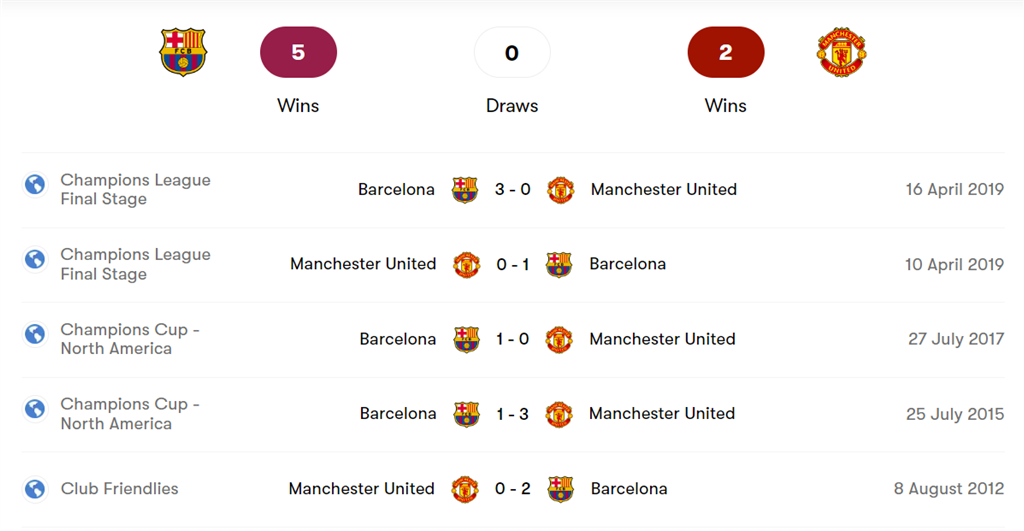Click the large Manchester United crest in header
Image resolution: width=1024 pixels, height=531 pixels.
841,52
